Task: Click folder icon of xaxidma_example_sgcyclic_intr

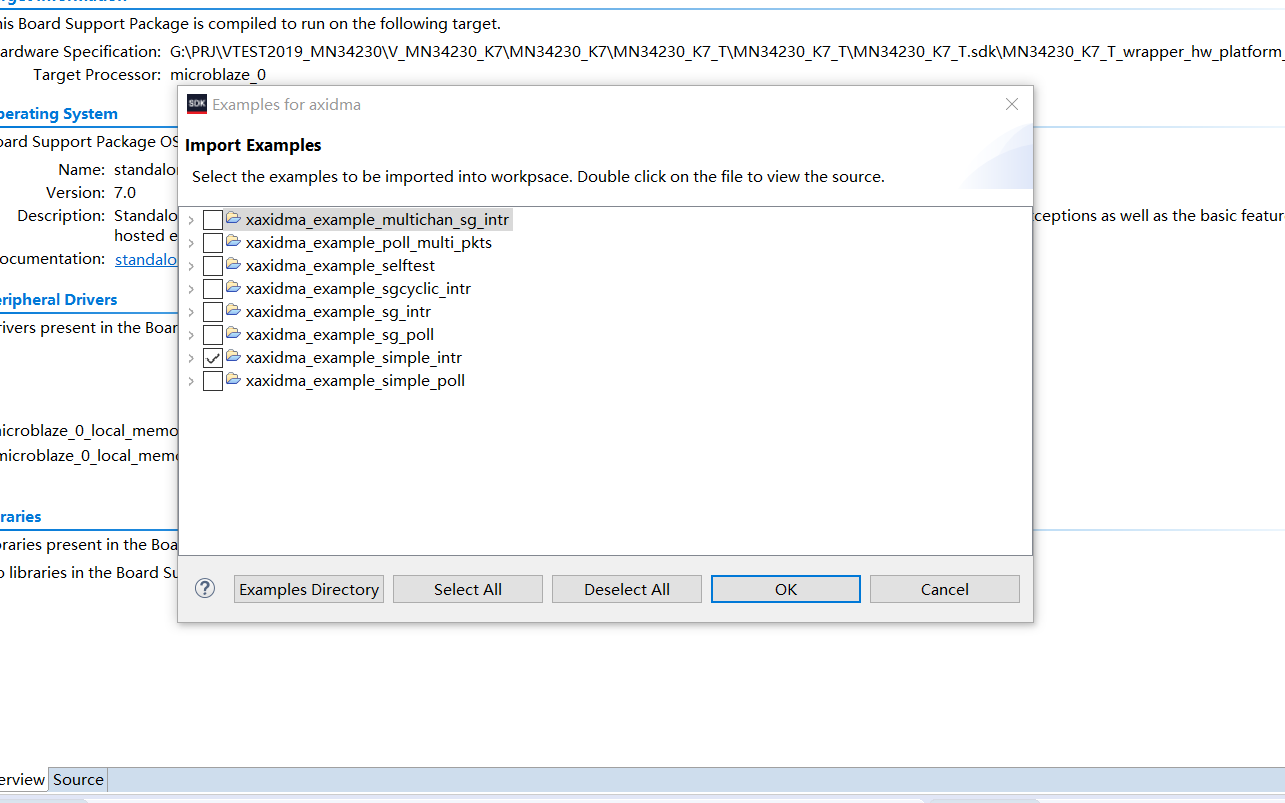Action: pyautogui.click(x=234, y=288)
